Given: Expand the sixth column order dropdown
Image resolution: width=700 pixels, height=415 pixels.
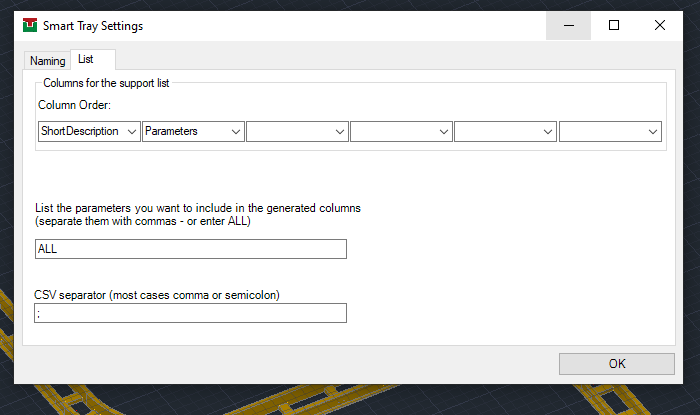Looking at the screenshot, I should click(610, 132).
